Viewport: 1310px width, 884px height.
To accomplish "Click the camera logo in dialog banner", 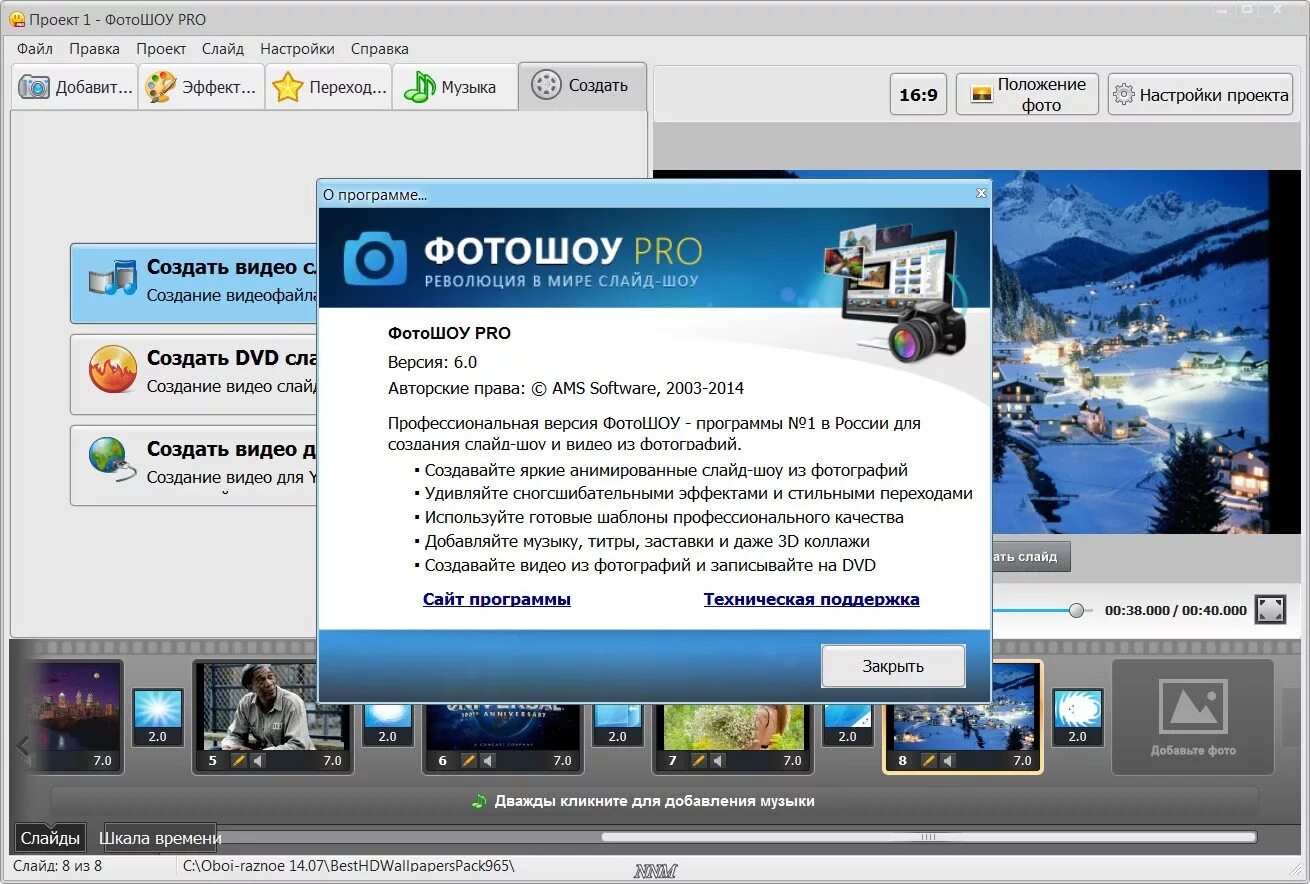I will coord(375,258).
